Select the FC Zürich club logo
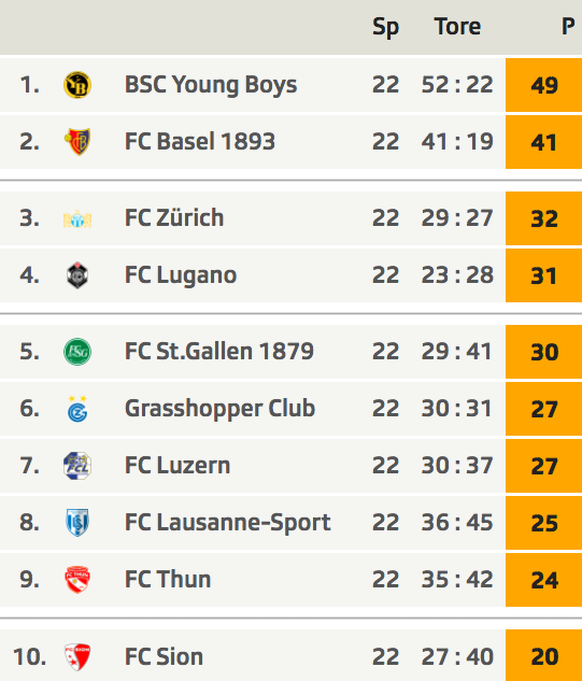582x681 pixels. pyautogui.click(x=77, y=219)
